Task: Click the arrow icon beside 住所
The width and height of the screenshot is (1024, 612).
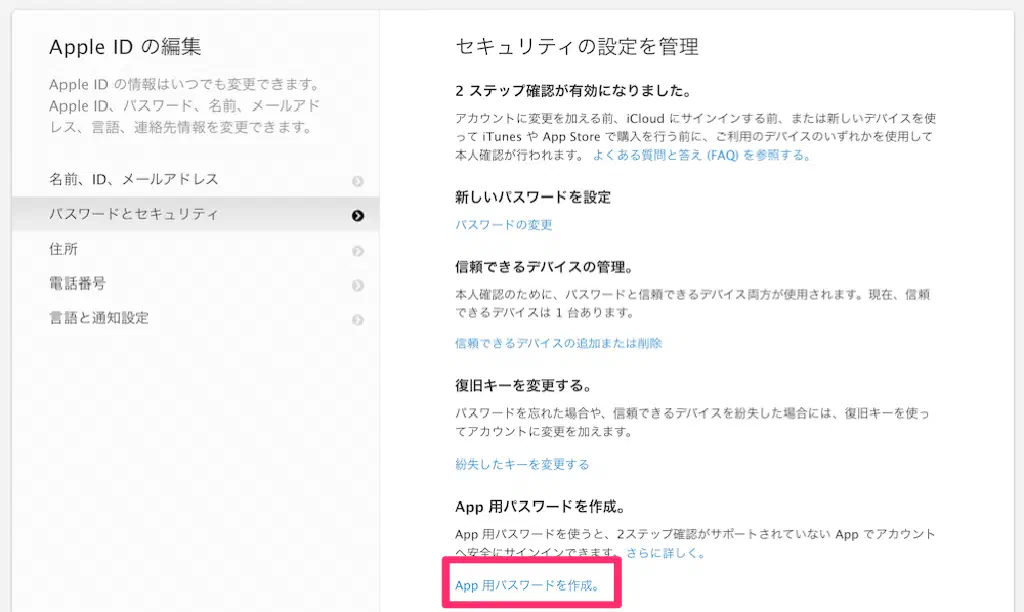Action: 358,250
